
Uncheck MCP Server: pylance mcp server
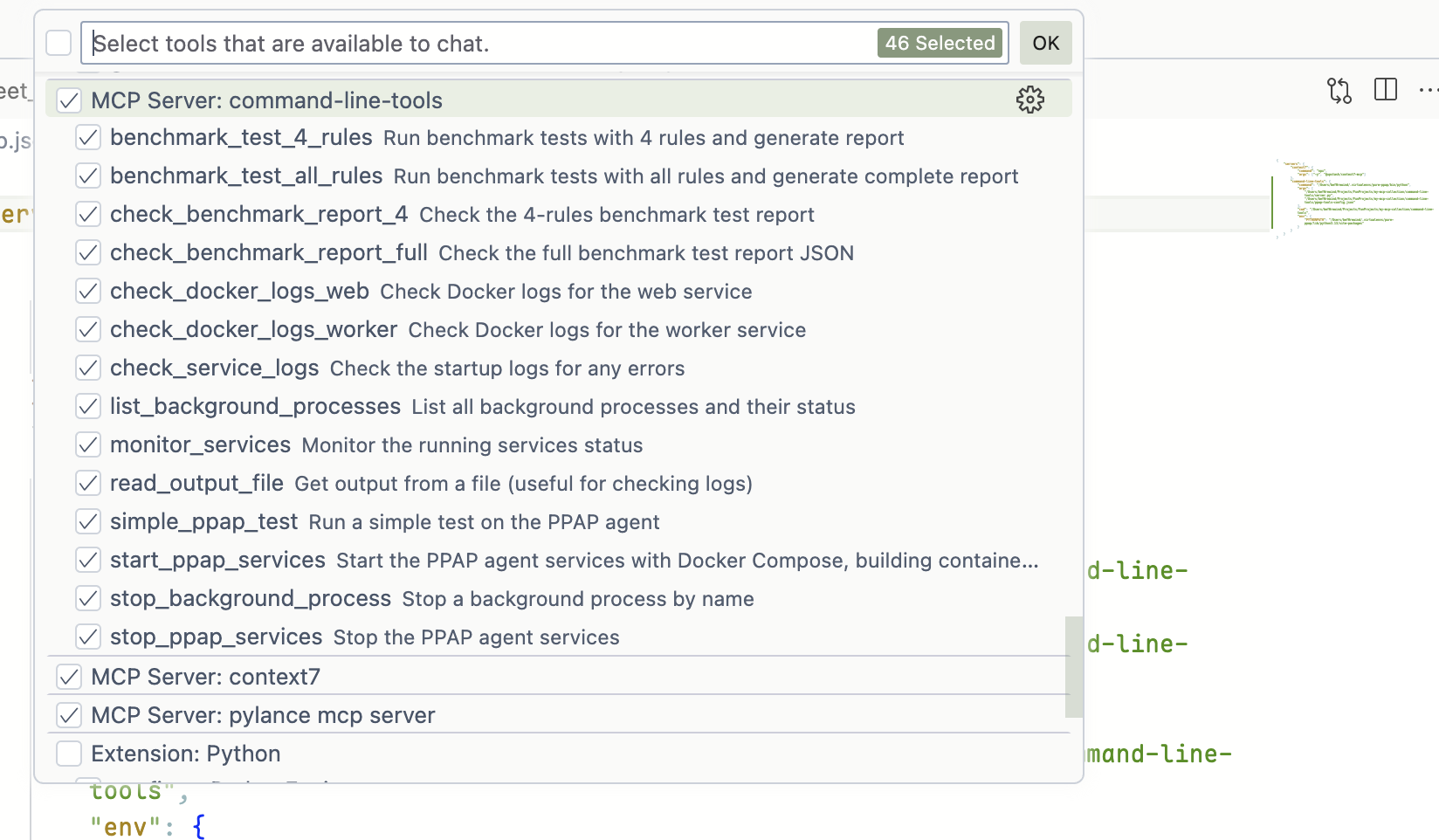click(69, 715)
